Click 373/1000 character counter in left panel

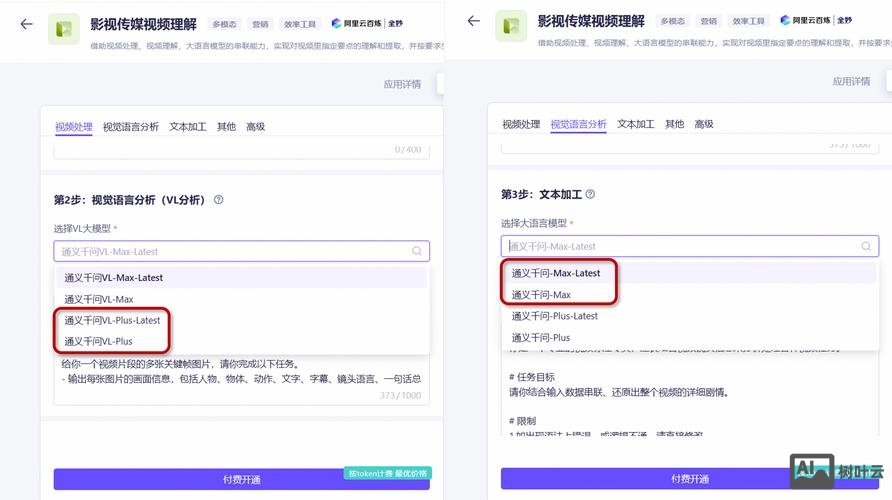[400, 395]
